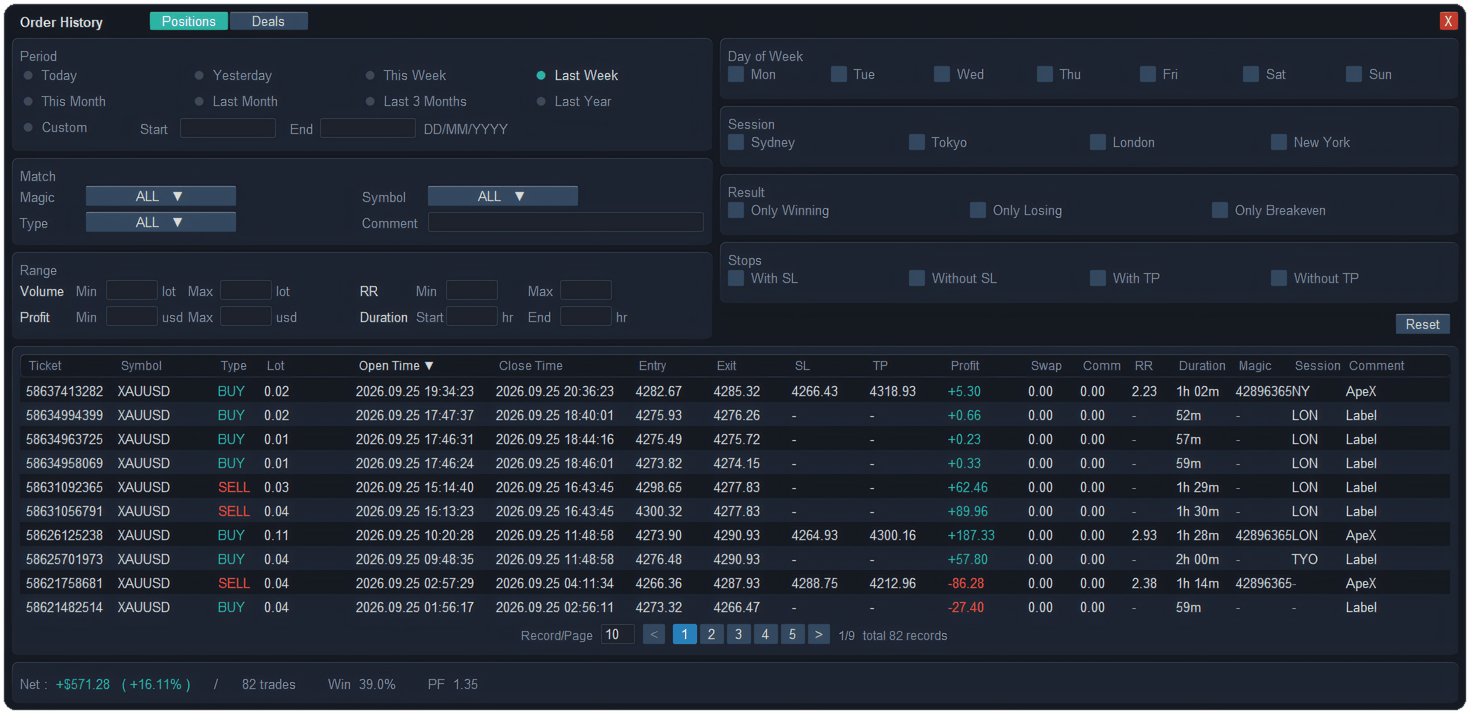Enable the New York session filter

1279,142
